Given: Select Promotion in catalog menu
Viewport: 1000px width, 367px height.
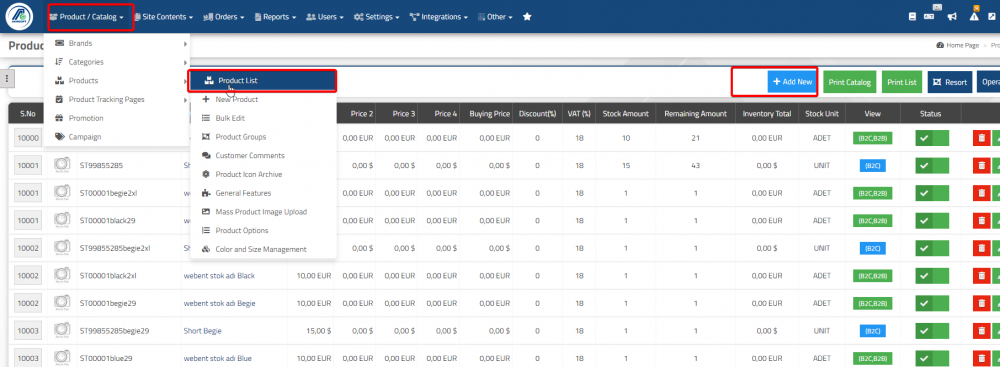Looking at the screenshot, I should click(117, 118).
